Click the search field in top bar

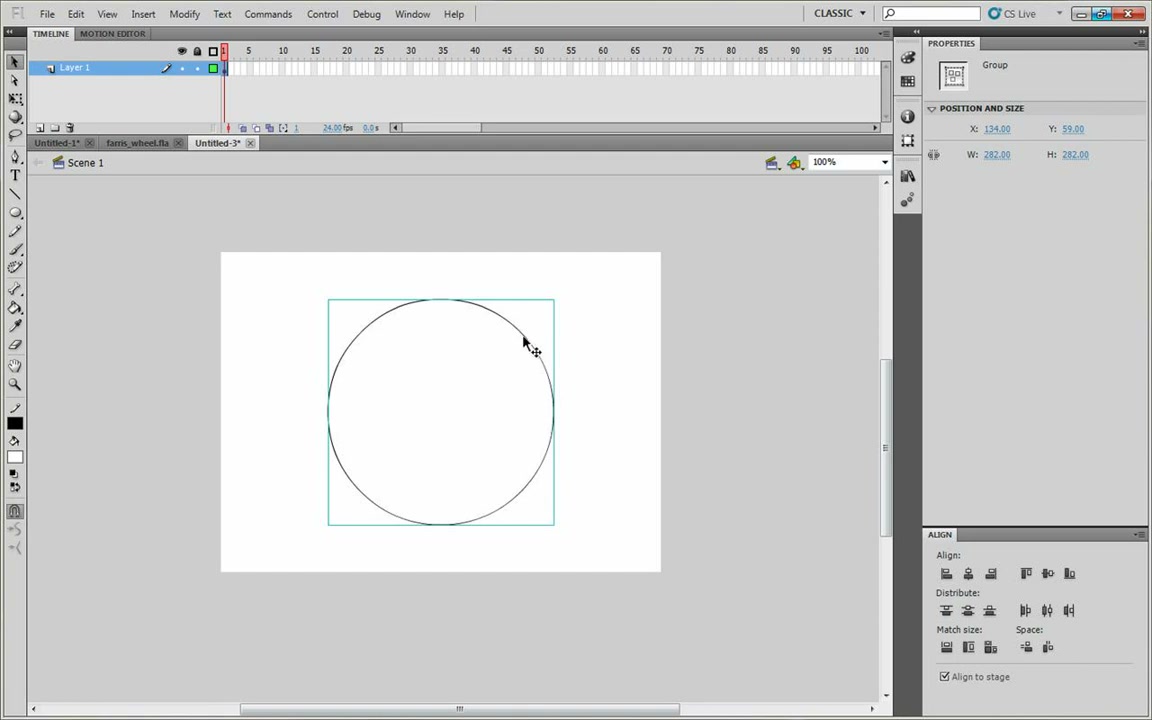tap(931, 13)
